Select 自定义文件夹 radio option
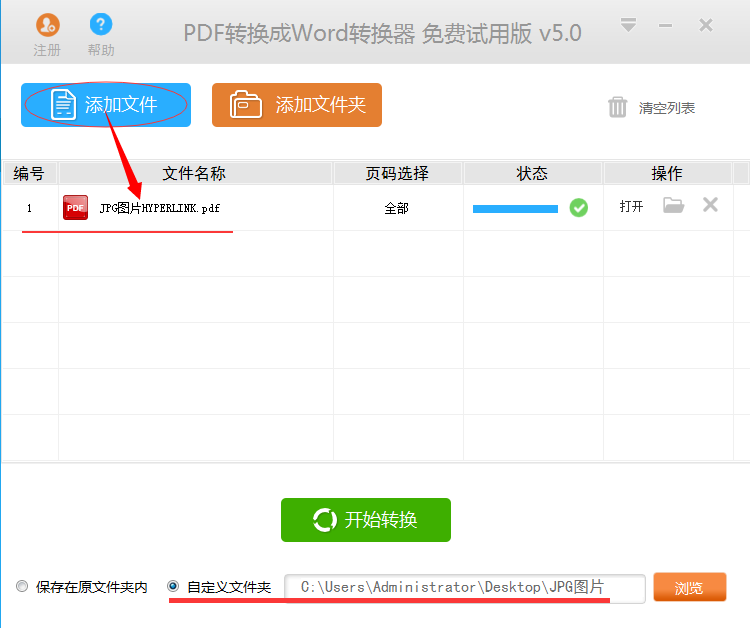Screen dimensions: 750x628 173,586
